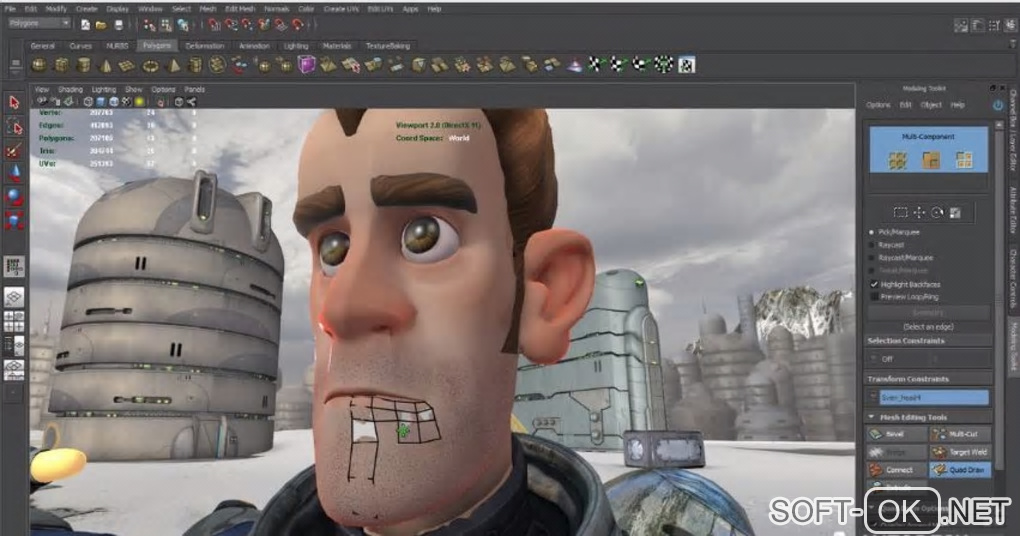Select the Pick/Marquee radio option
1020x536 pixels.
(x=872, y=232)
